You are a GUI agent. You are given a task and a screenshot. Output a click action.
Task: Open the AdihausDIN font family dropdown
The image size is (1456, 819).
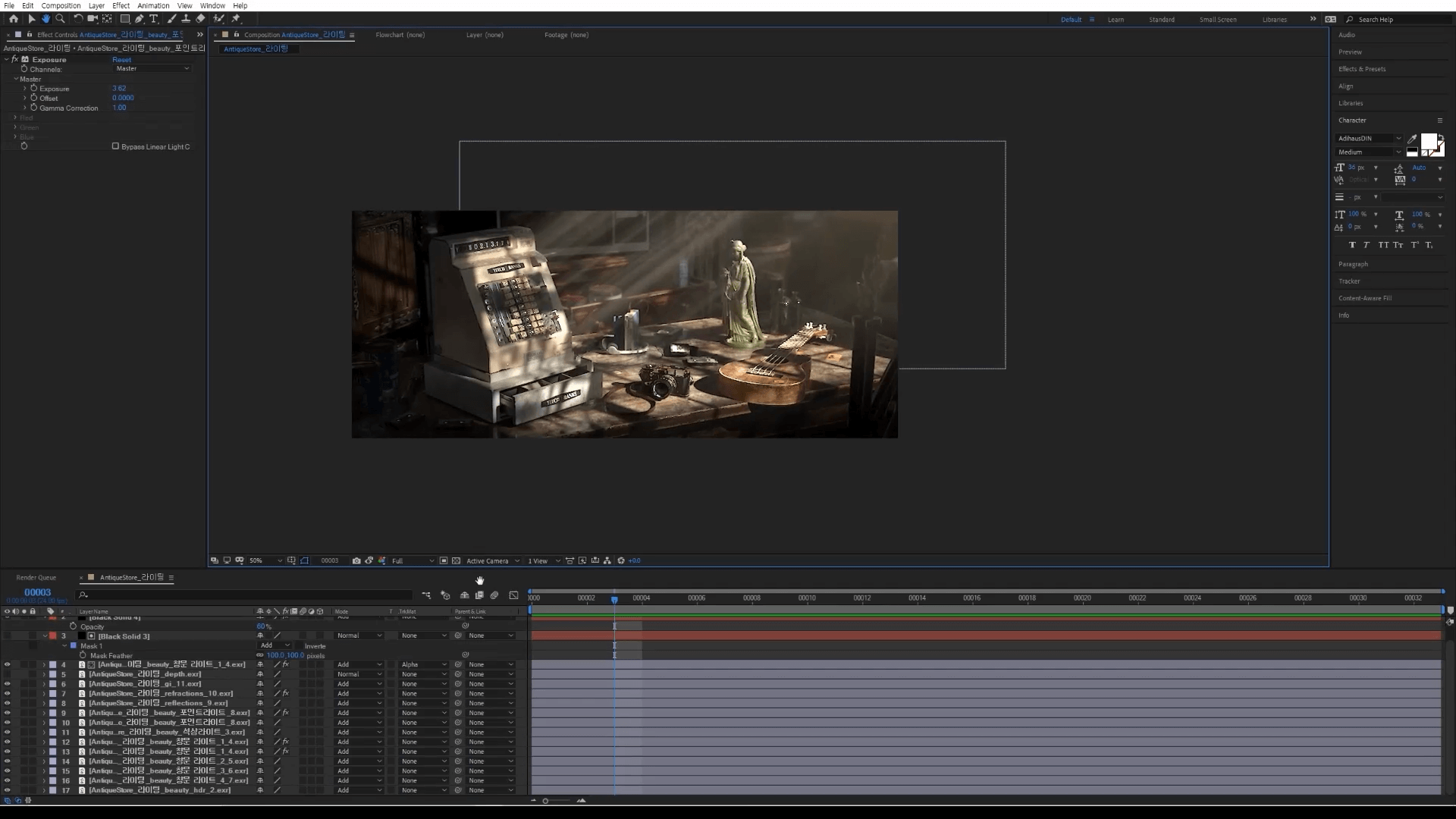click(1370, 139)
